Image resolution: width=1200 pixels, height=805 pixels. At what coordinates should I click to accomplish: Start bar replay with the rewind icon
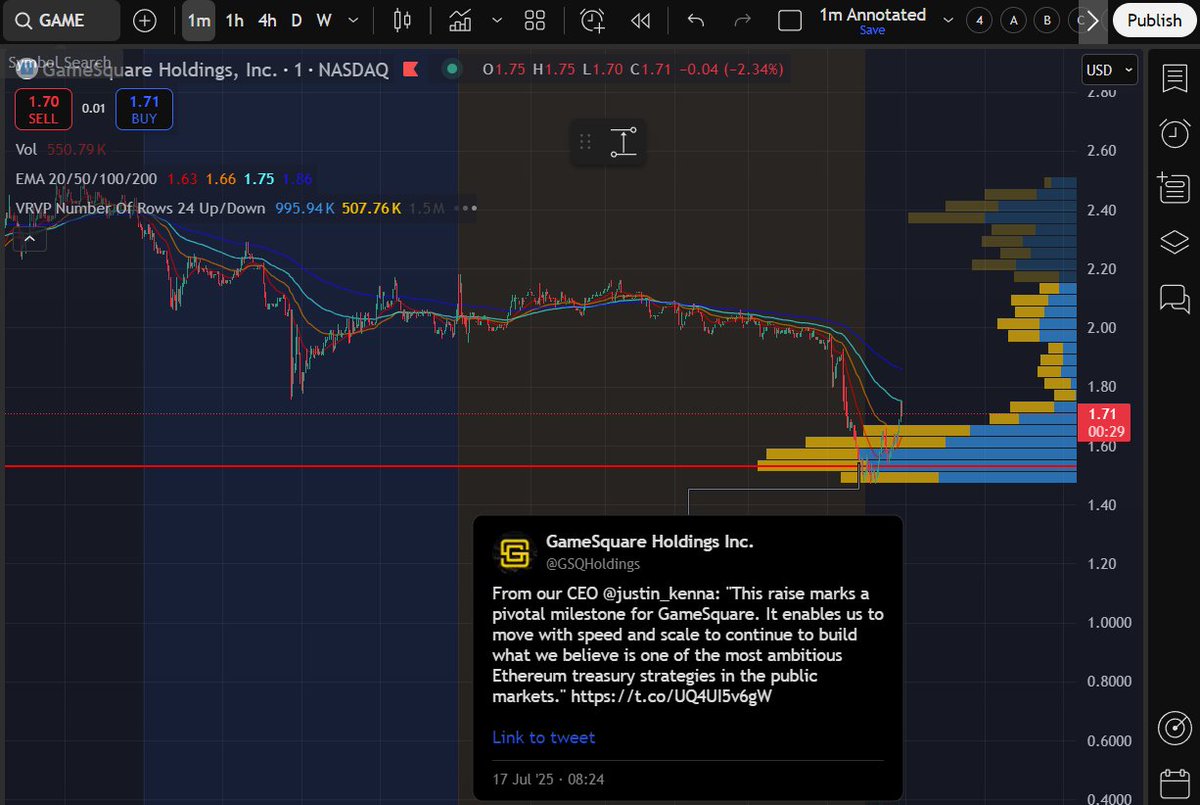click(x=641, y=20)
